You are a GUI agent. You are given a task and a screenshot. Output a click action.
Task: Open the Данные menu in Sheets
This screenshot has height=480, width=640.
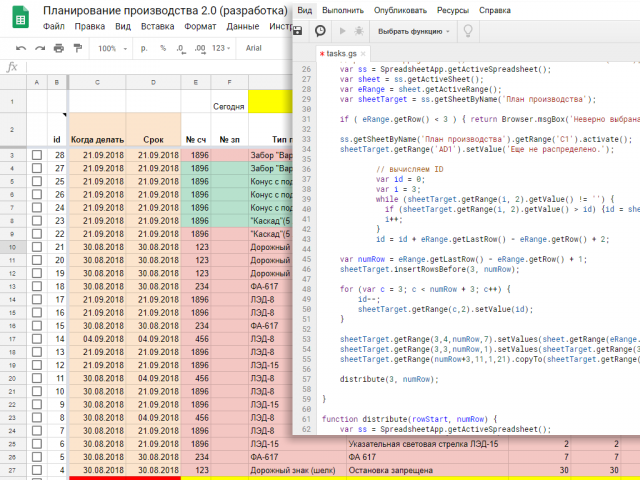click(x=243, y=27)
